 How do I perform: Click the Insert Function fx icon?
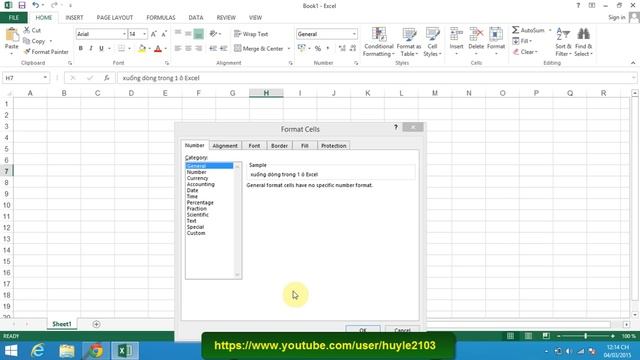(x=107, y=78)
